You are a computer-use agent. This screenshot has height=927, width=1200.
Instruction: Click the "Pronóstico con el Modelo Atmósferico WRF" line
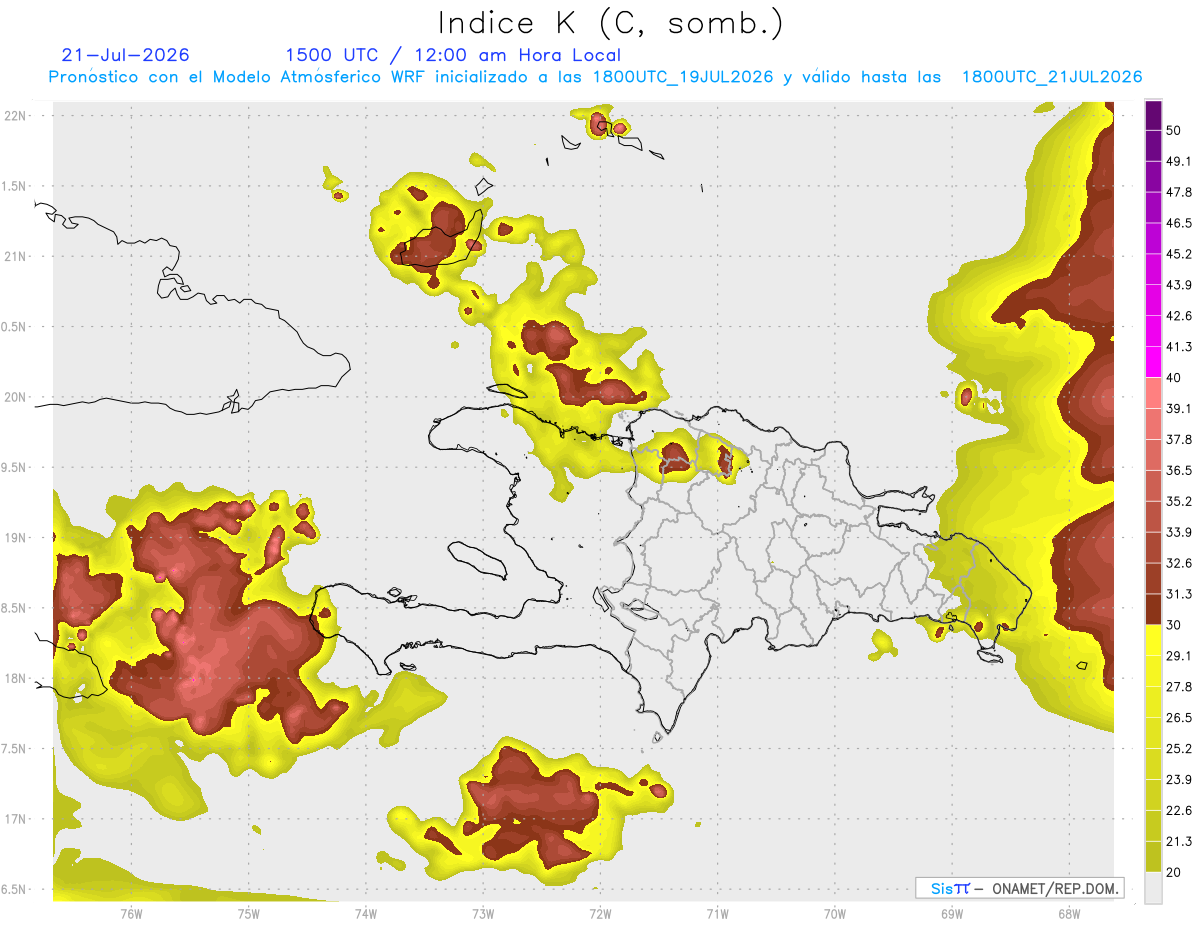pyautogui.click(x=595, y=77)
